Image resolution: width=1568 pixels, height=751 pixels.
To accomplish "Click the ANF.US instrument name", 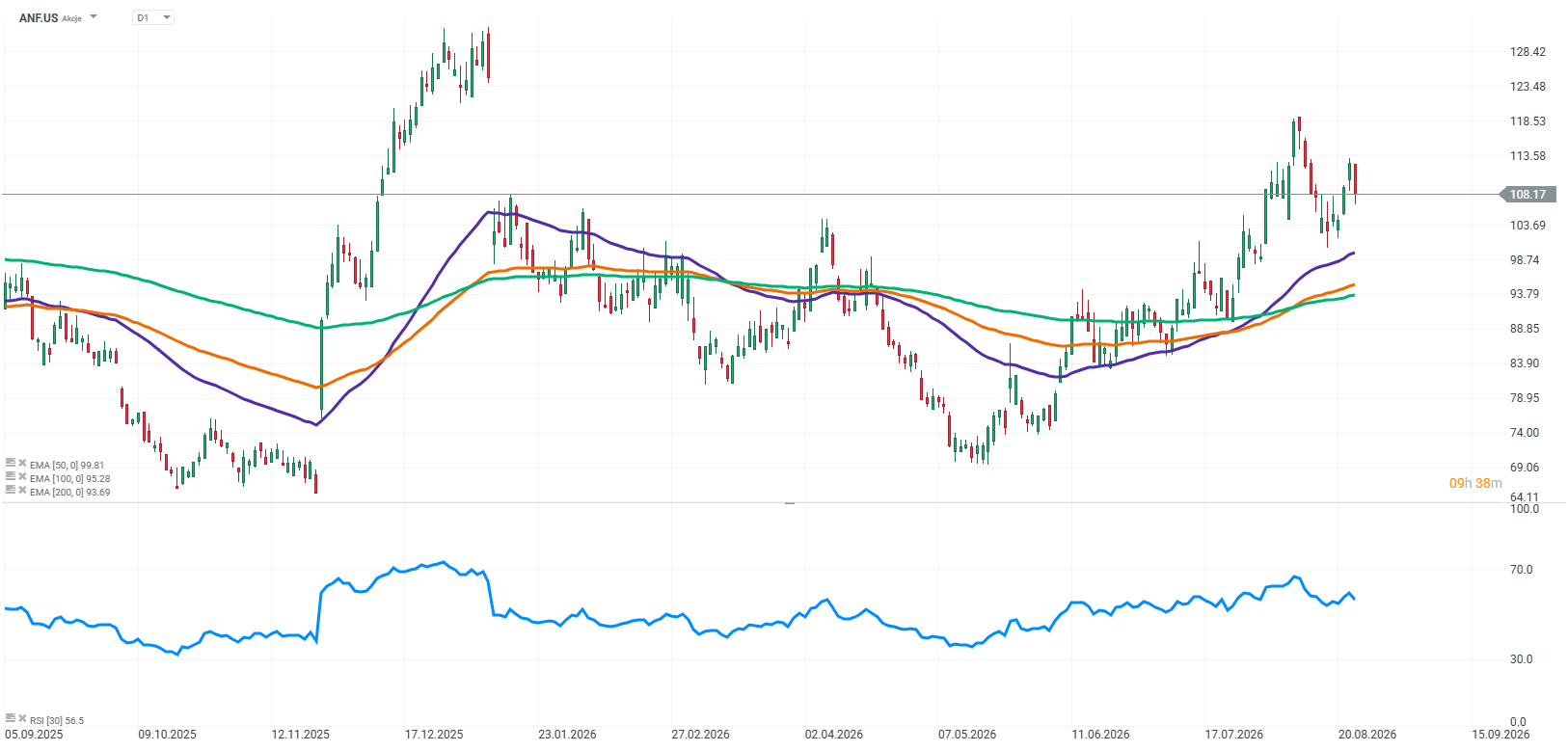I will (39, 18).
